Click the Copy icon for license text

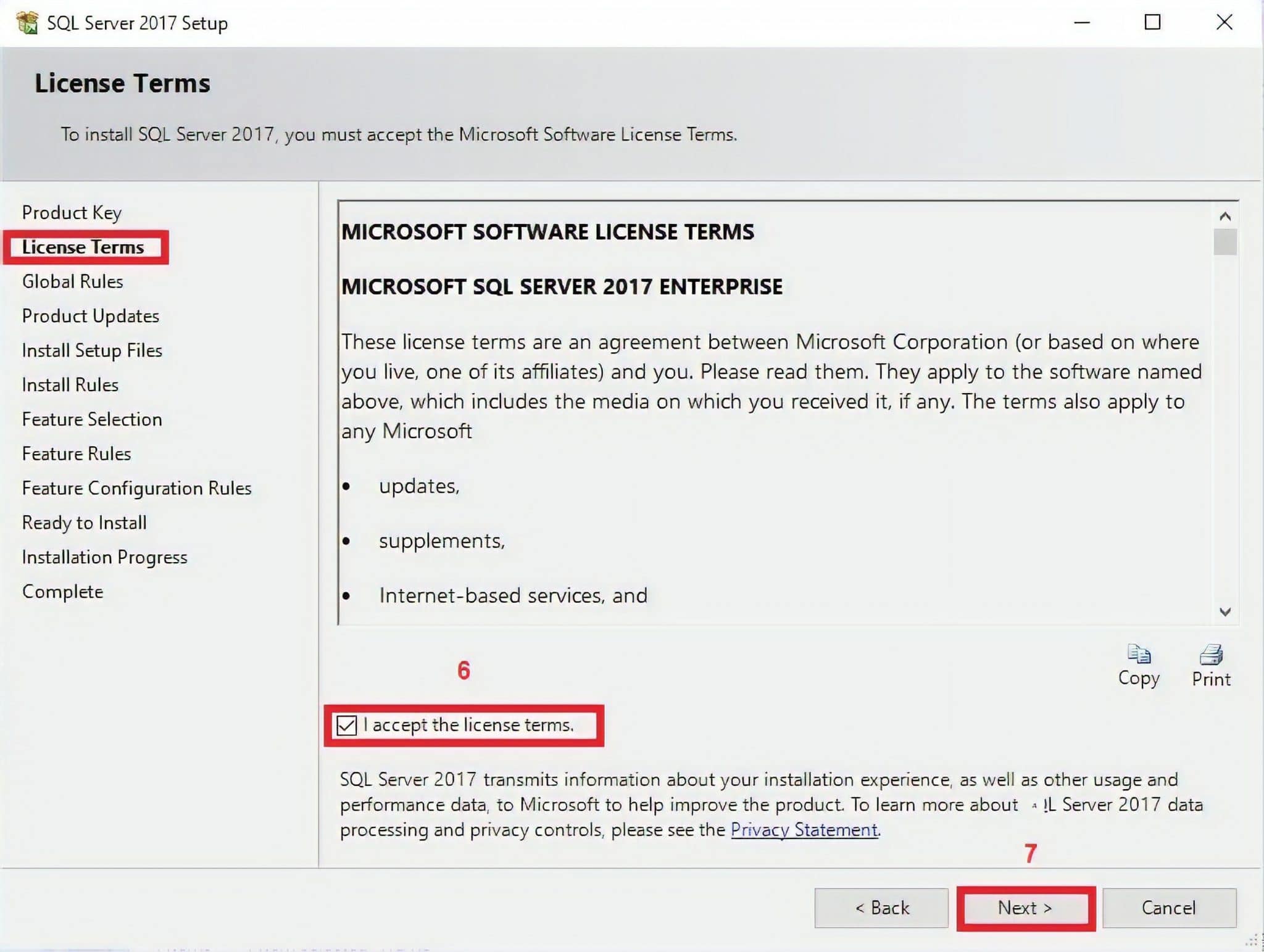point(1139,653)
